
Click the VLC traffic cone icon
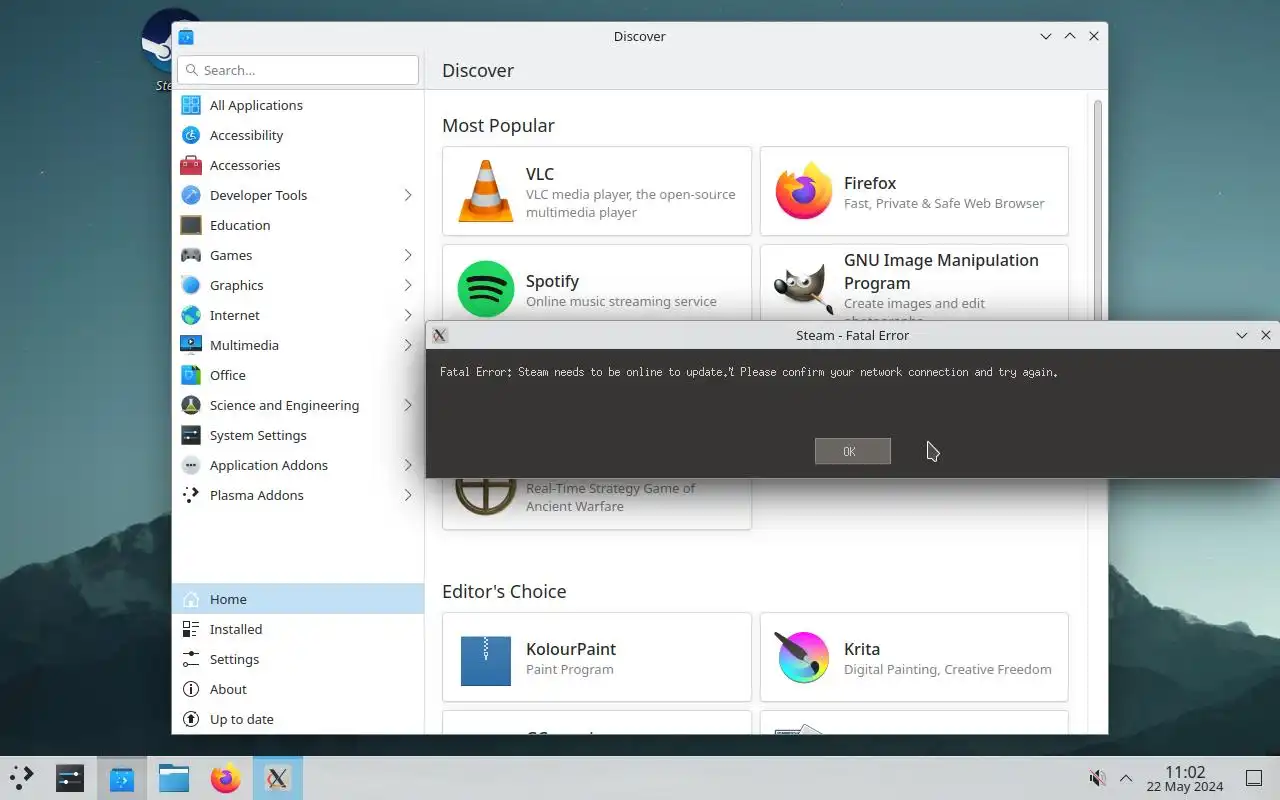(486, 191)
